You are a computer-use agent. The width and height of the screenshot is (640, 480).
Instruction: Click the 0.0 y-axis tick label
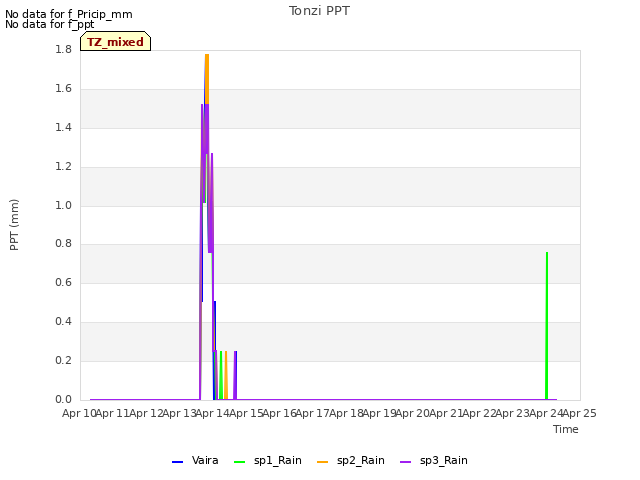(x=63, y=399)
